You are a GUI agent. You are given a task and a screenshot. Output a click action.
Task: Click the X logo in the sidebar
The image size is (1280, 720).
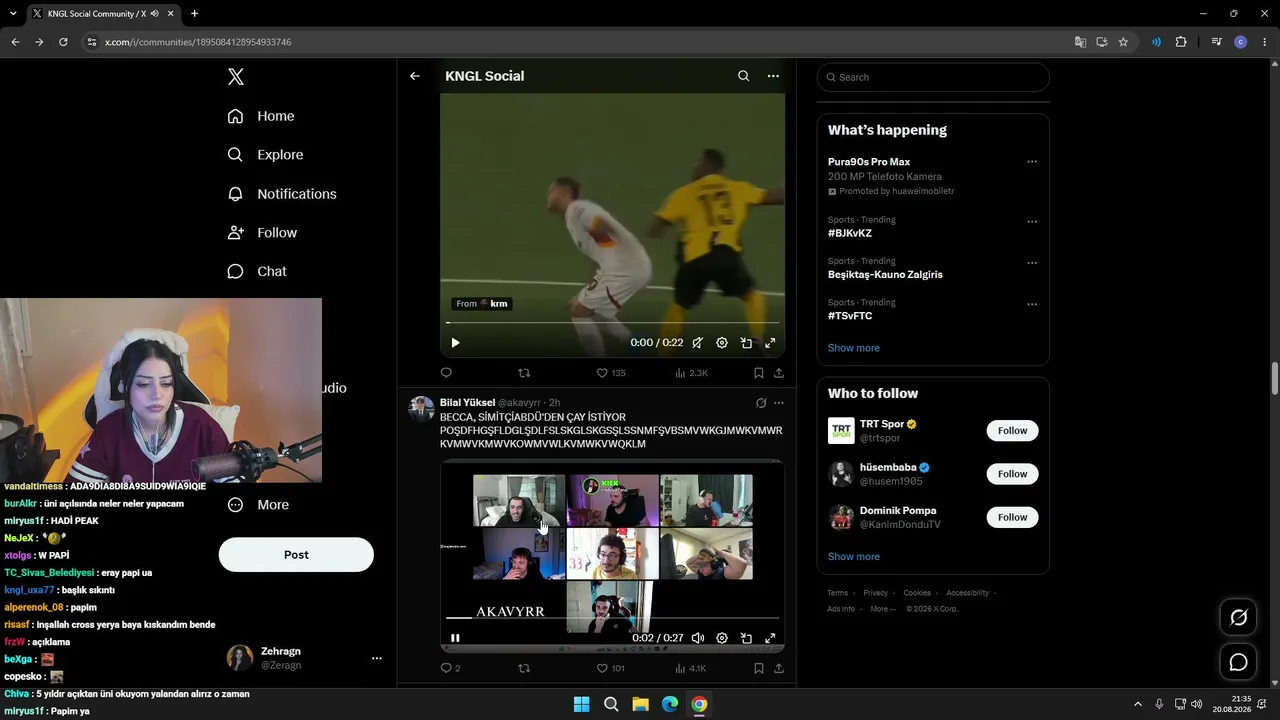click(x=236, y=77)
